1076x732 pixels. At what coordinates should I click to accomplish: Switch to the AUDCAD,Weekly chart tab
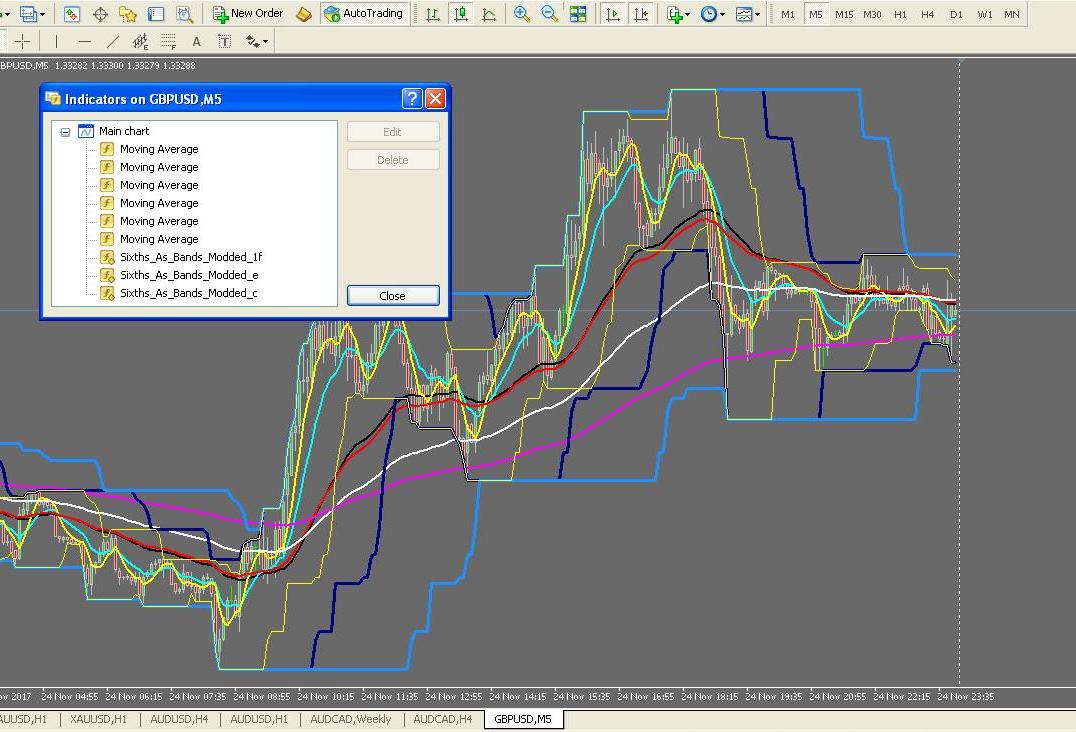click(350, 719)
